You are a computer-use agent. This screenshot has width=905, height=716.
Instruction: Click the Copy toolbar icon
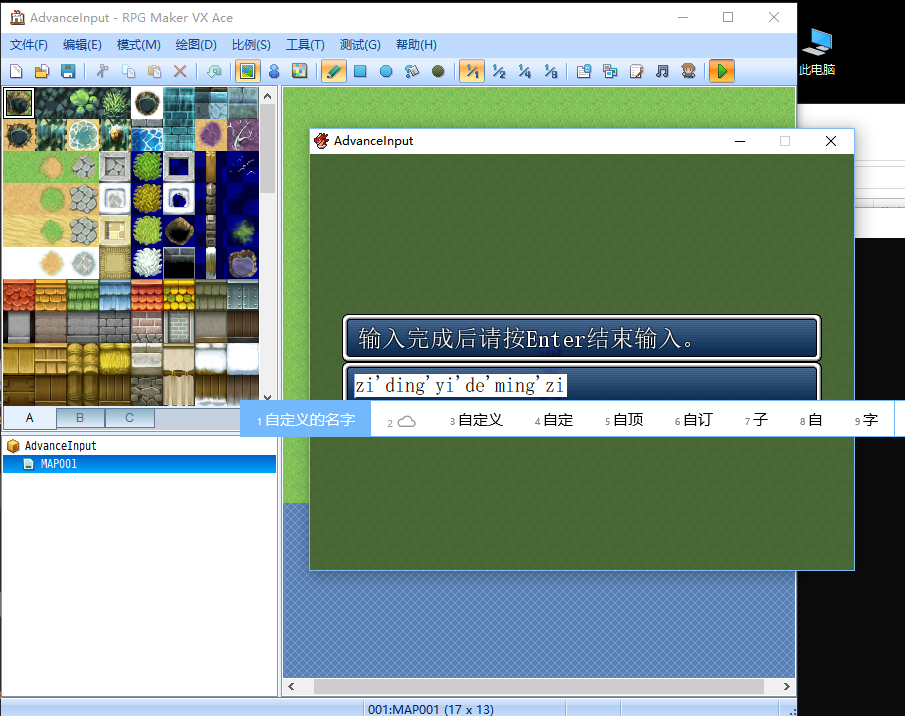128,71
